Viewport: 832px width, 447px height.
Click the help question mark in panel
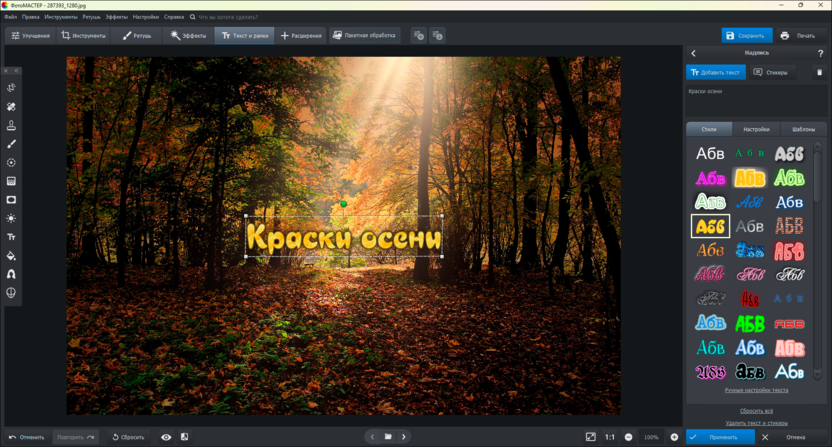coord(822,53)
